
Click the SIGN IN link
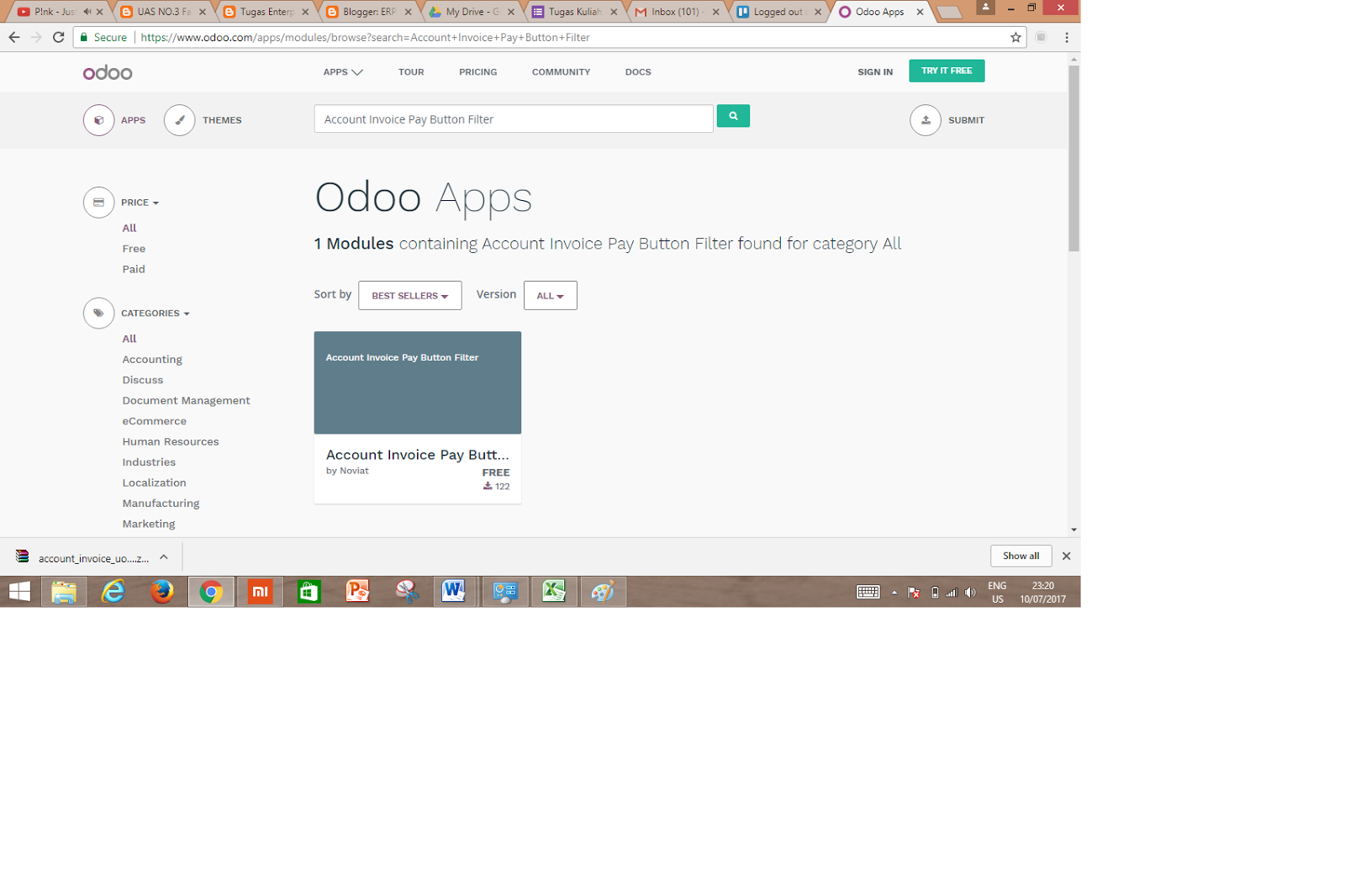(x=875, y=72)
